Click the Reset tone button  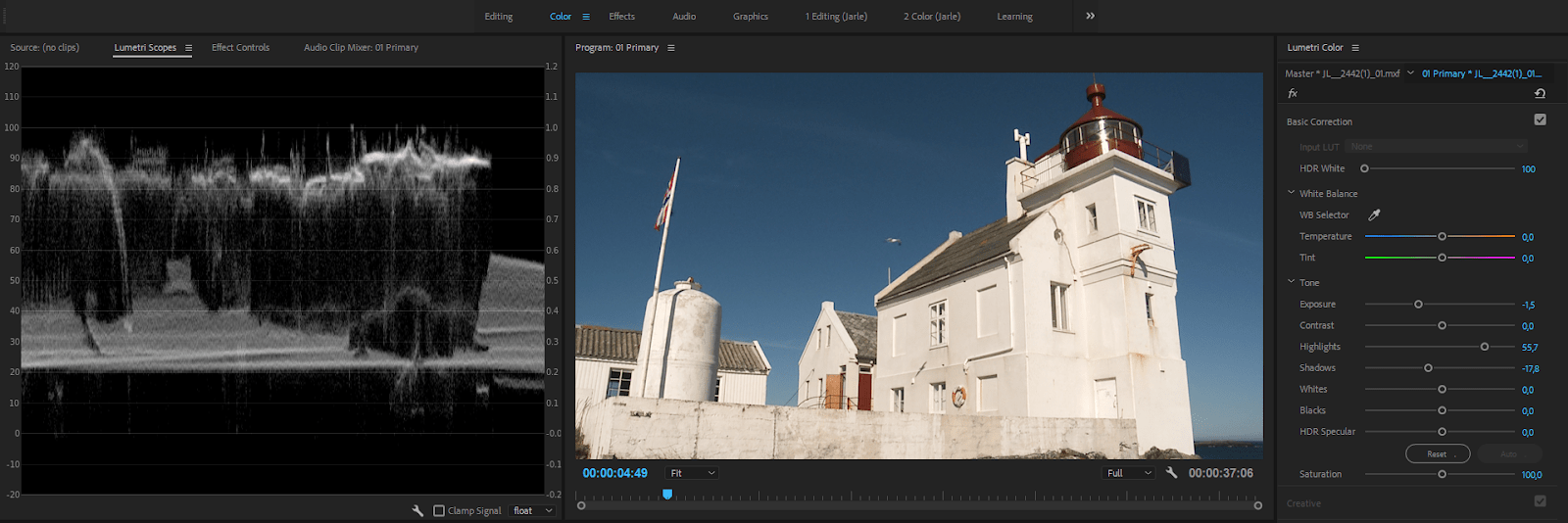(x=1438, y=453)
